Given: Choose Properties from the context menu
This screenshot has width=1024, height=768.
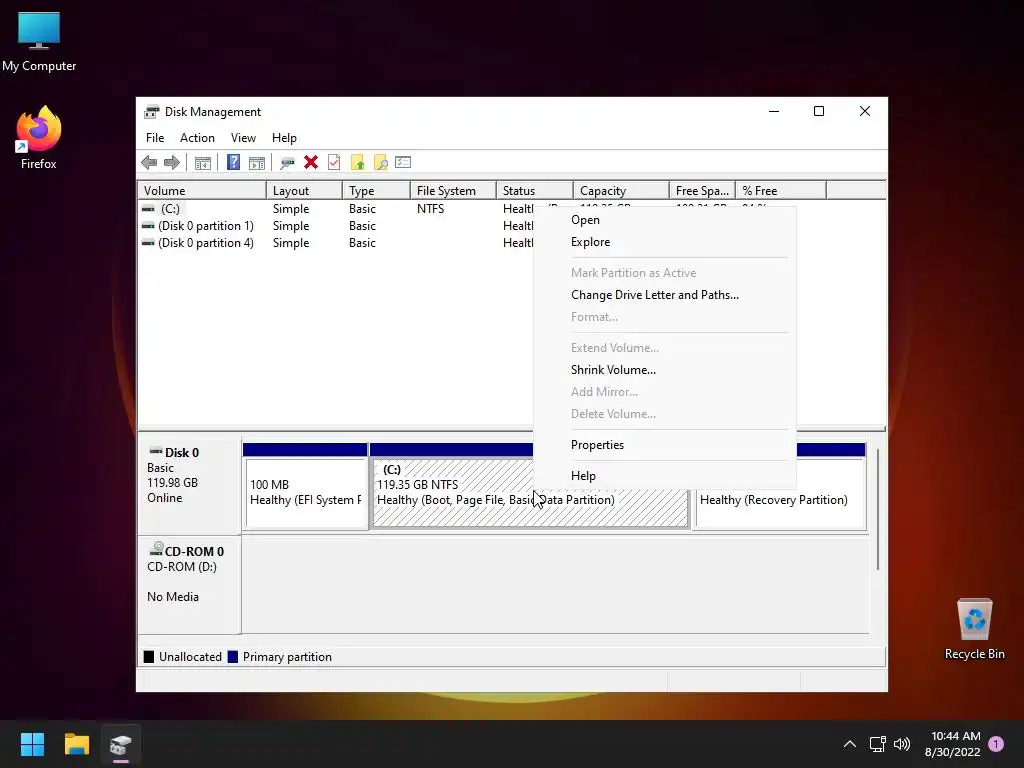Looking at the screenshot, I should point(665,445).
